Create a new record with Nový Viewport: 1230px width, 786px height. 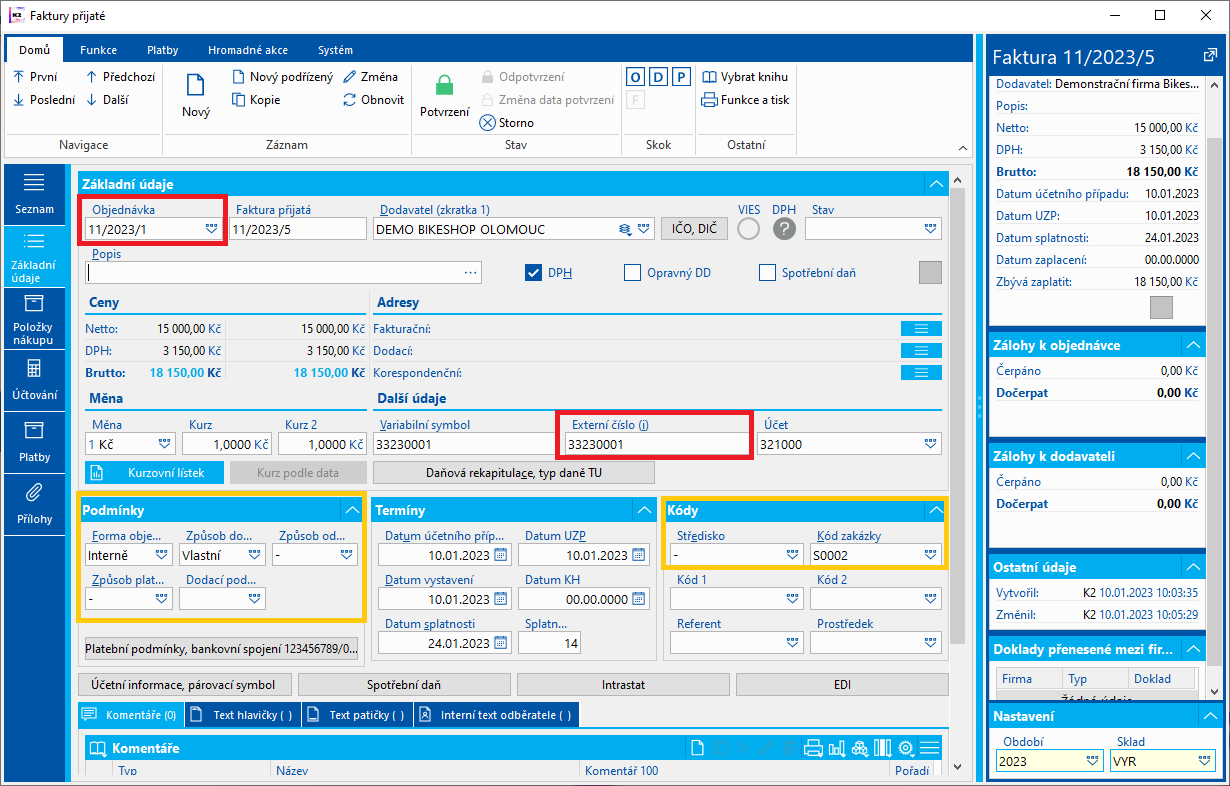click(196, 97)
